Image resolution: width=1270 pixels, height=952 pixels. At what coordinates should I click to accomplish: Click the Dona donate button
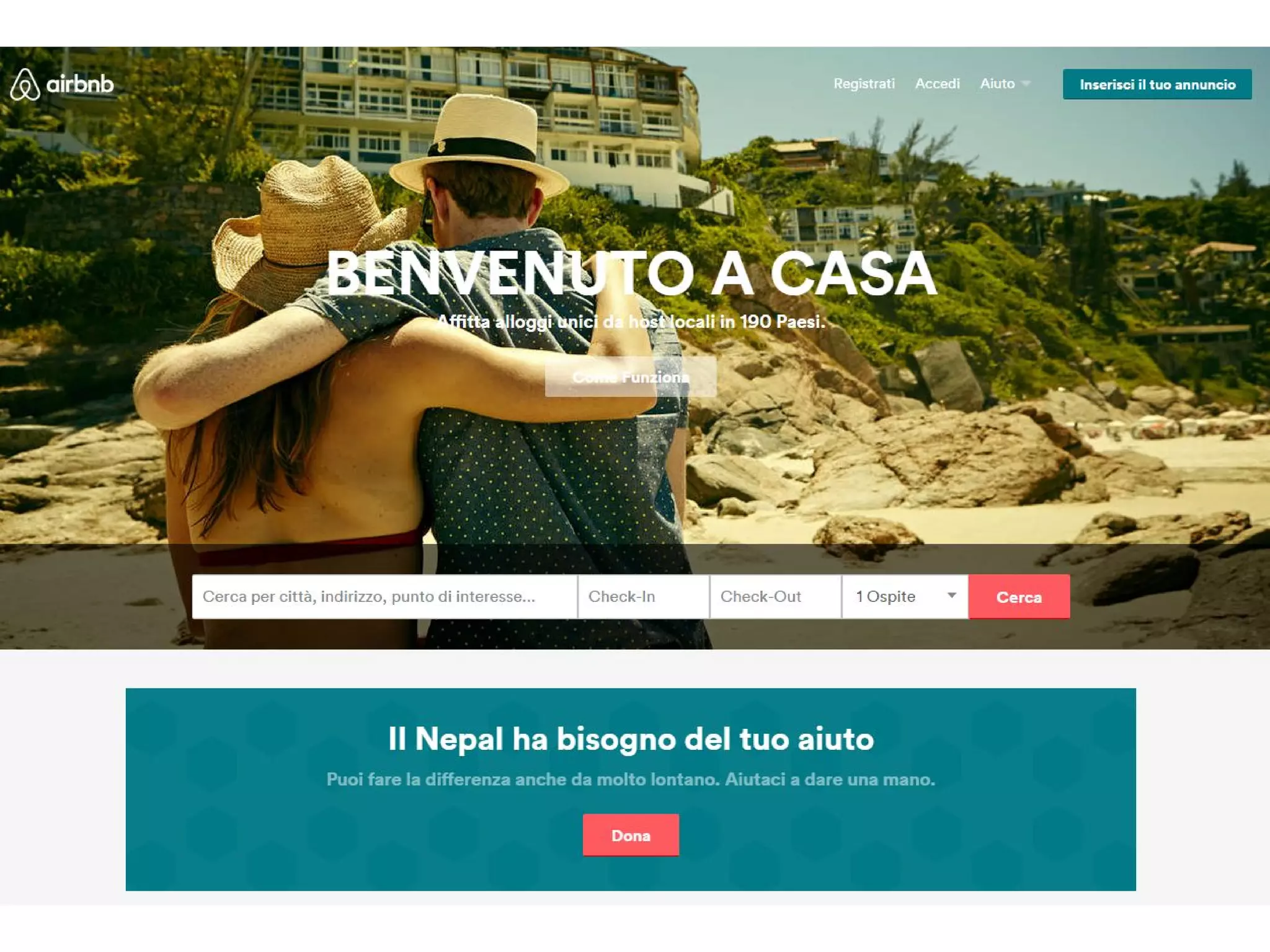click(631, 835)
